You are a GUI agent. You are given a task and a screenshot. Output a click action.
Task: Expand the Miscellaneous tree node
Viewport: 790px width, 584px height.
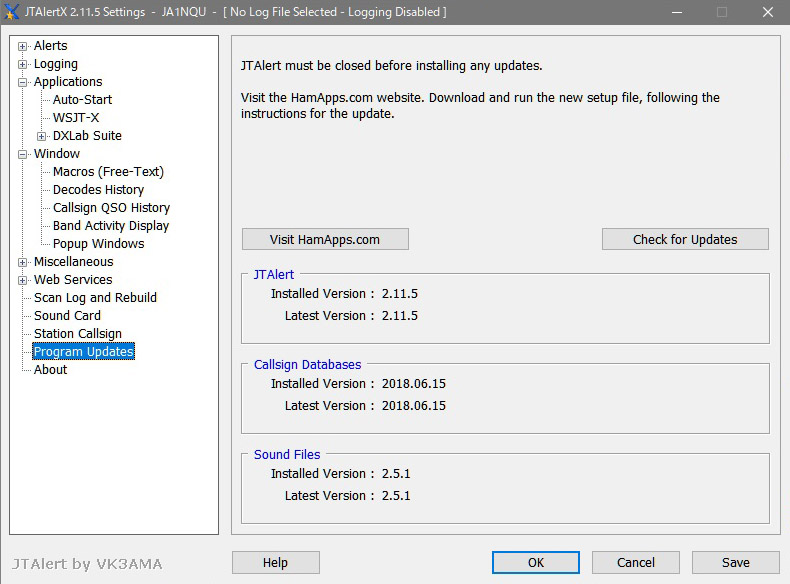(x=23, y=262)
